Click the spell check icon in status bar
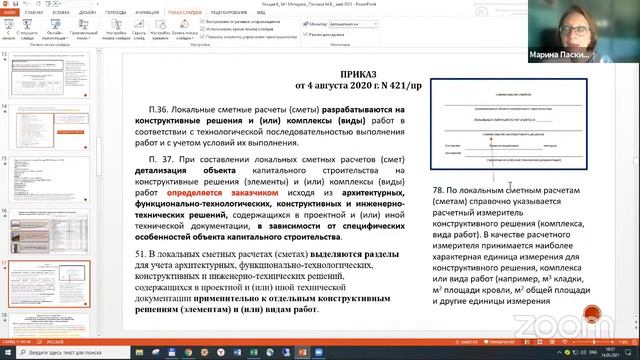 (x=40, y=342)
